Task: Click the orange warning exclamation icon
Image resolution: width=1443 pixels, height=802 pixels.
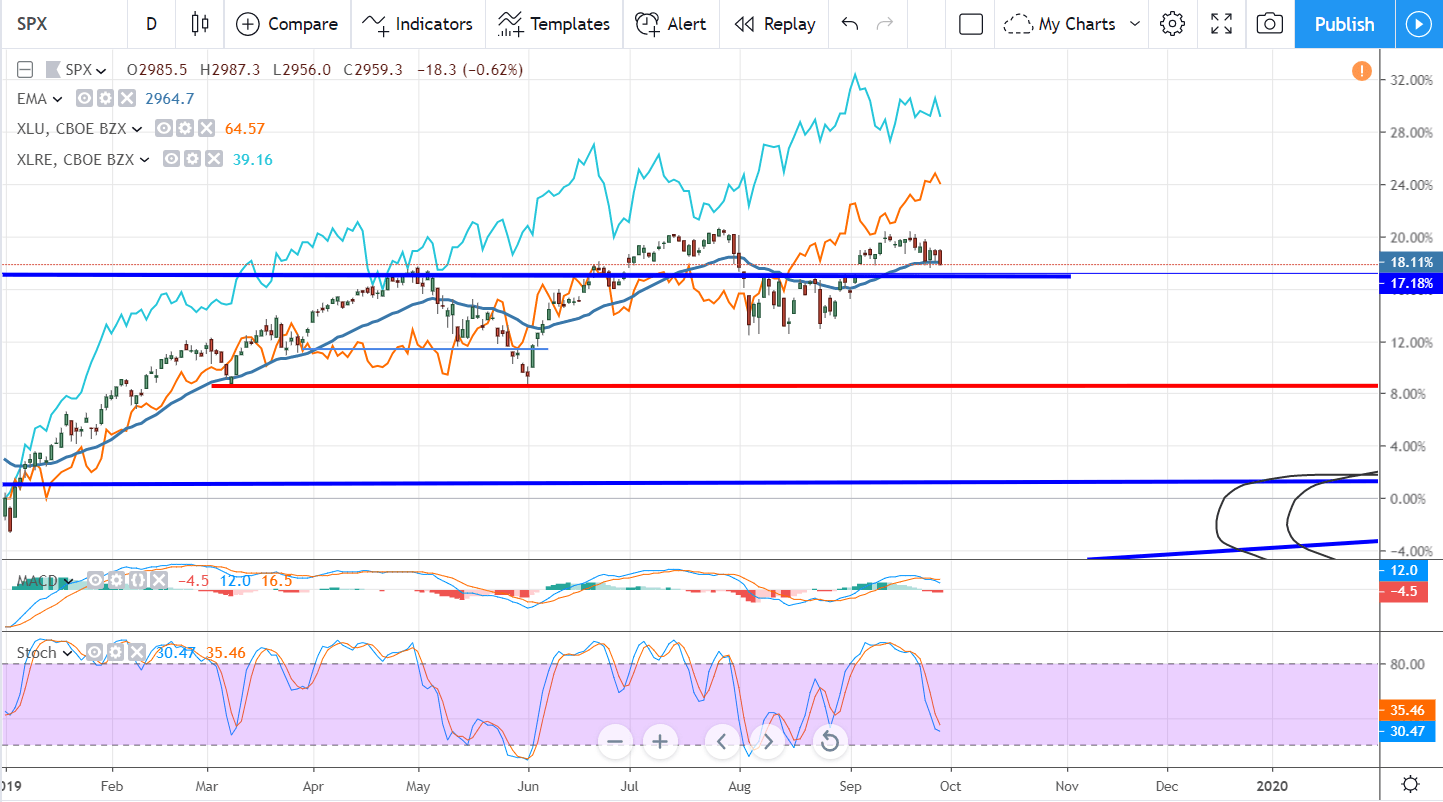Action: [x=1361, y=71]
